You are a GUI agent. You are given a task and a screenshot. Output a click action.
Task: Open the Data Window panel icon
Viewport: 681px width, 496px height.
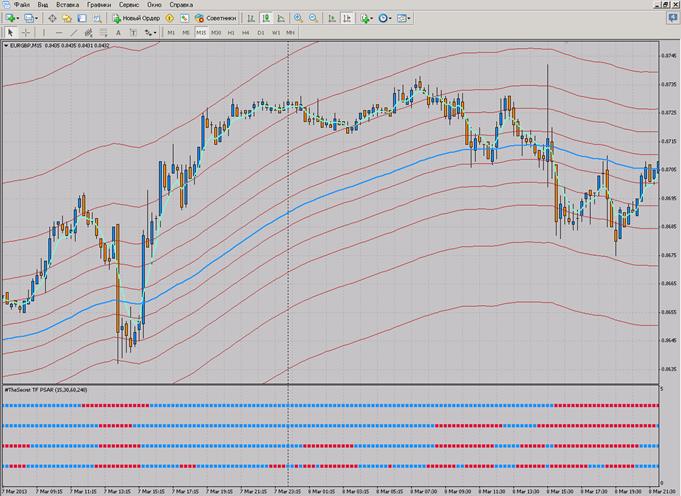click(x=52, y=18)
